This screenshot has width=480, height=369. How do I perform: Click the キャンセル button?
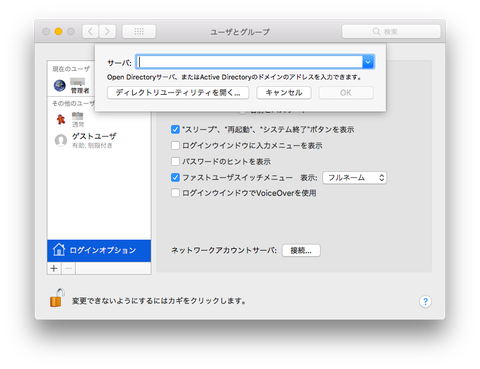coord(284,93)
